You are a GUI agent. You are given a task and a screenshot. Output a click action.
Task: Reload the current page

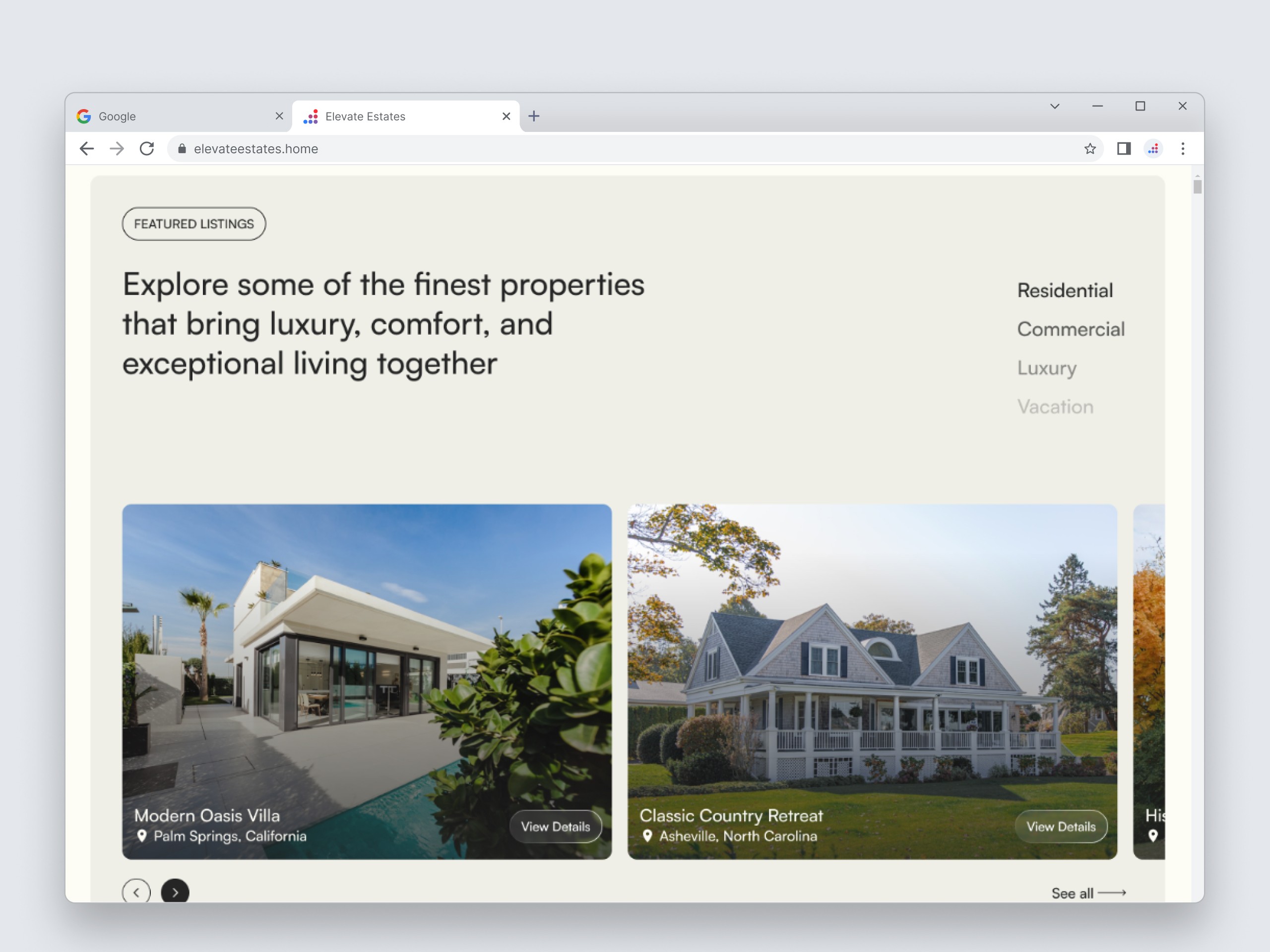coord(147,149)
